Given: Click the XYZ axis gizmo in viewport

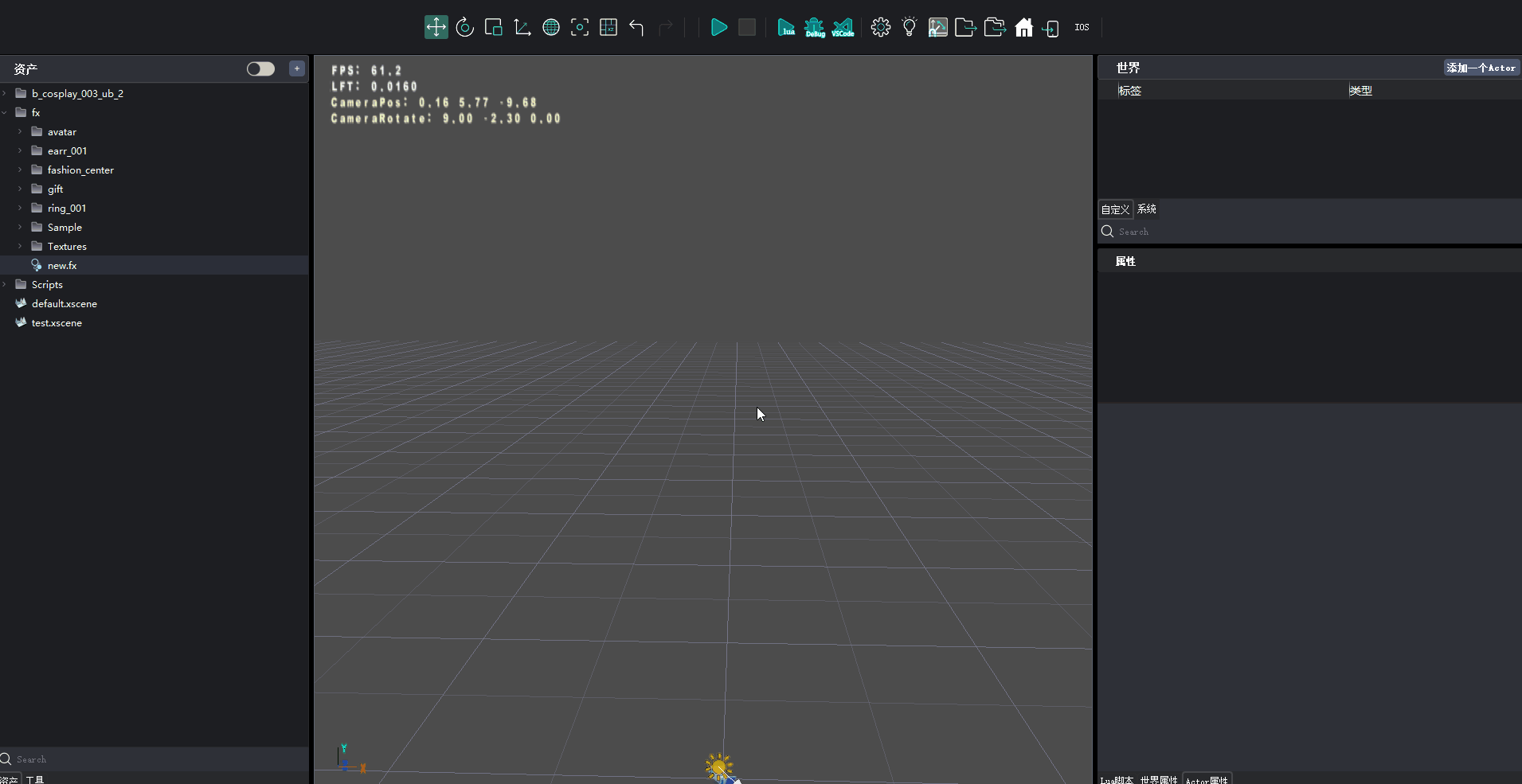Looking at the screenshot, I should coord(351,758).
